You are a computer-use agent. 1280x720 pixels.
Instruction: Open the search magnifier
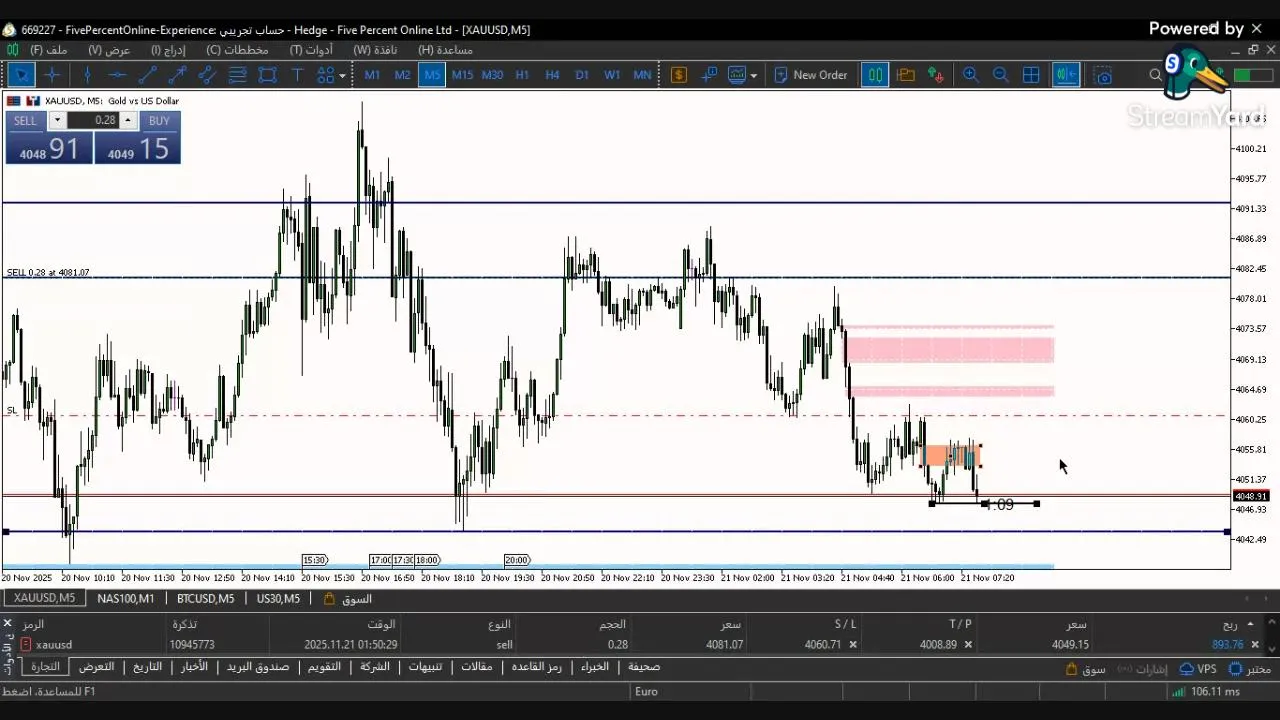click(1156, 75)
